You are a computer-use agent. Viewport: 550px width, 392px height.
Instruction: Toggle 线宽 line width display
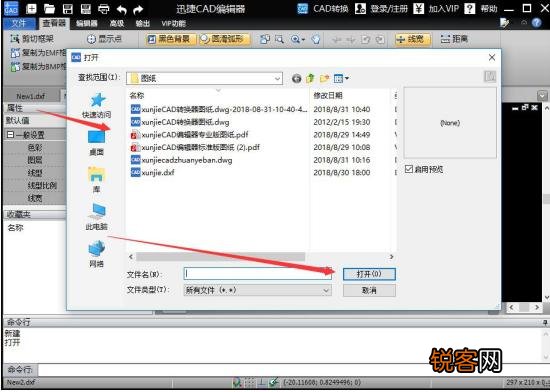tap(412, 39)
